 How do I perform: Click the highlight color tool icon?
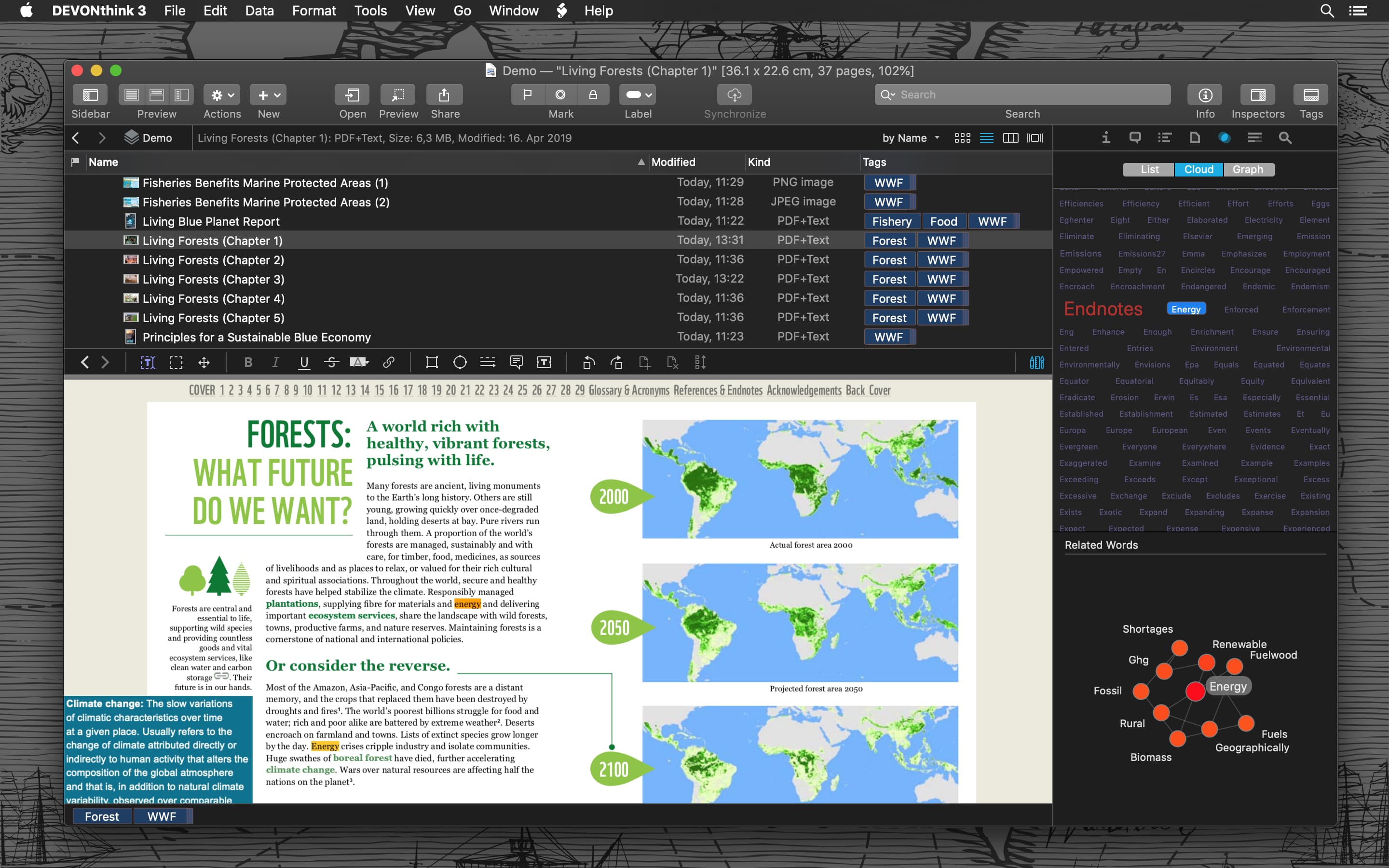(x=359, y=362)
